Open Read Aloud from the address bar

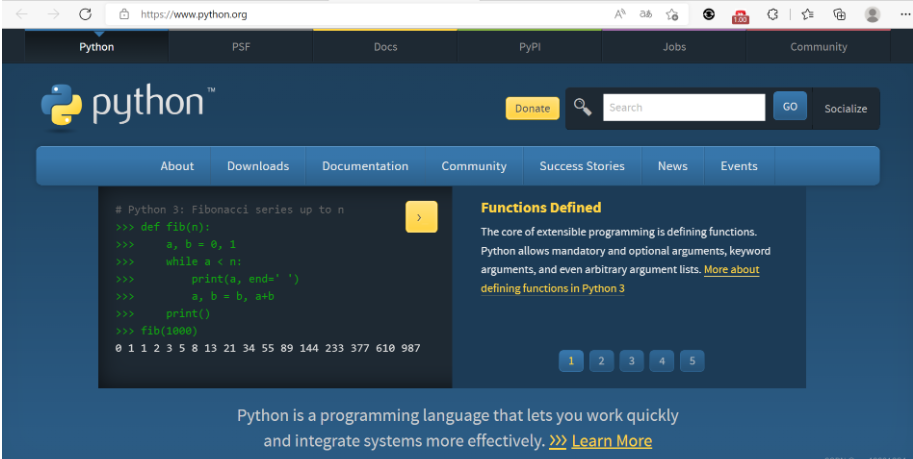click(x=620, y=14)
